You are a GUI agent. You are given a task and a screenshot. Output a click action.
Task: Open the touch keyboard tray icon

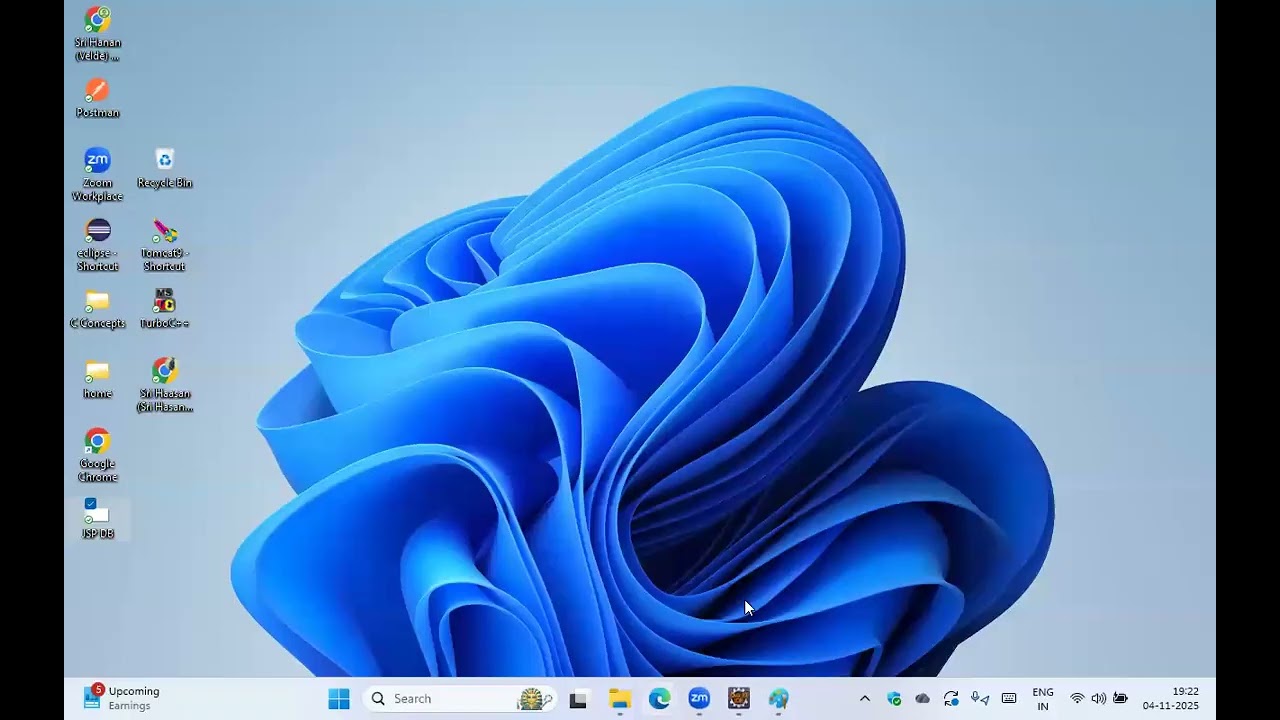[1009, 699]
